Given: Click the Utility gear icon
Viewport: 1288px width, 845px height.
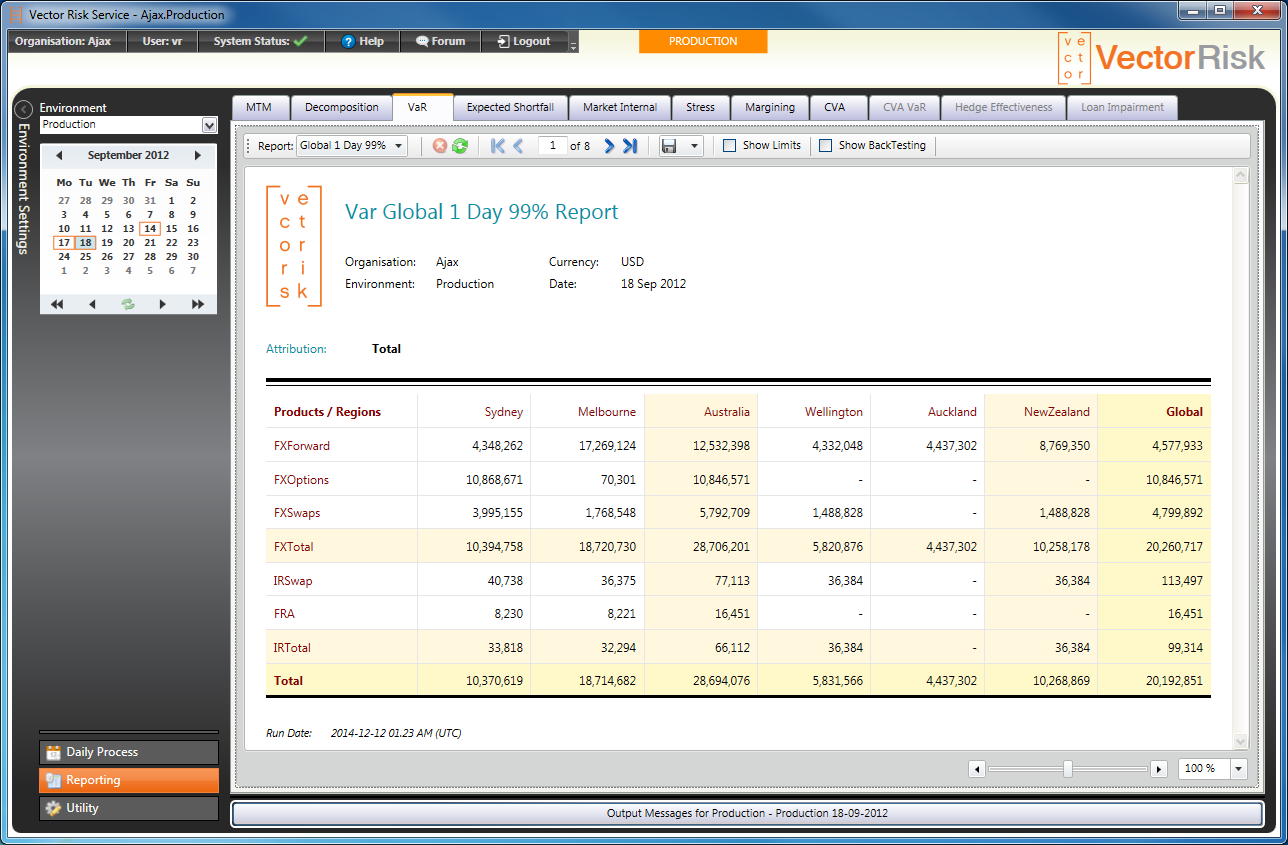Looking at the screenshot, I should 54,808.
